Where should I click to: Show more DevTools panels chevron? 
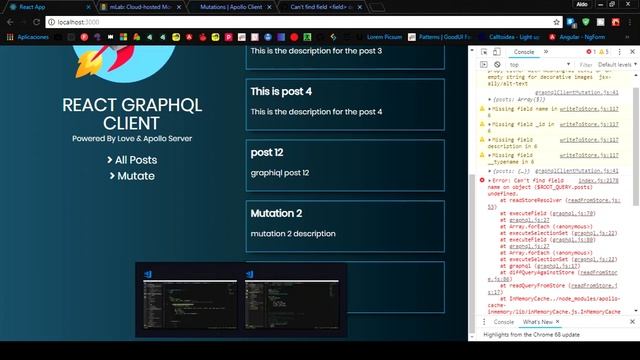tap(546, 52)
